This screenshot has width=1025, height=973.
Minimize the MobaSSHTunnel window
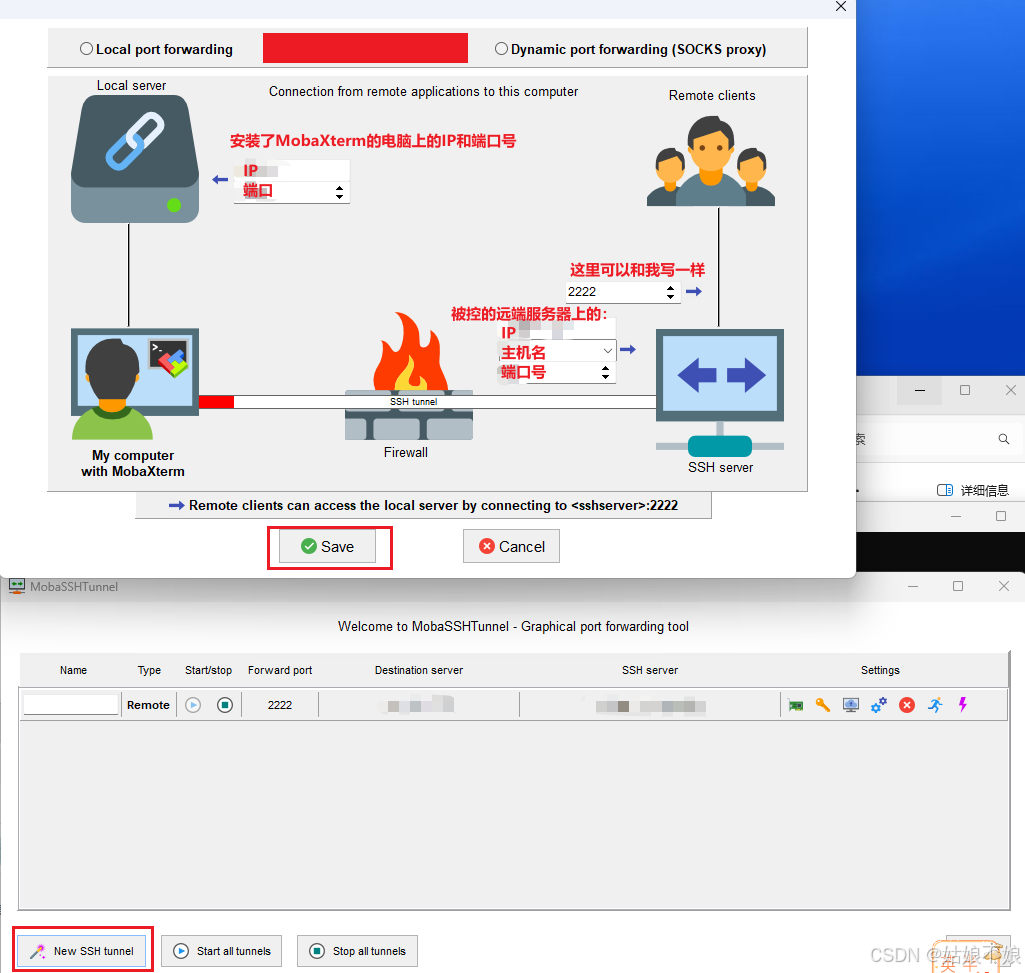[913, 587]
